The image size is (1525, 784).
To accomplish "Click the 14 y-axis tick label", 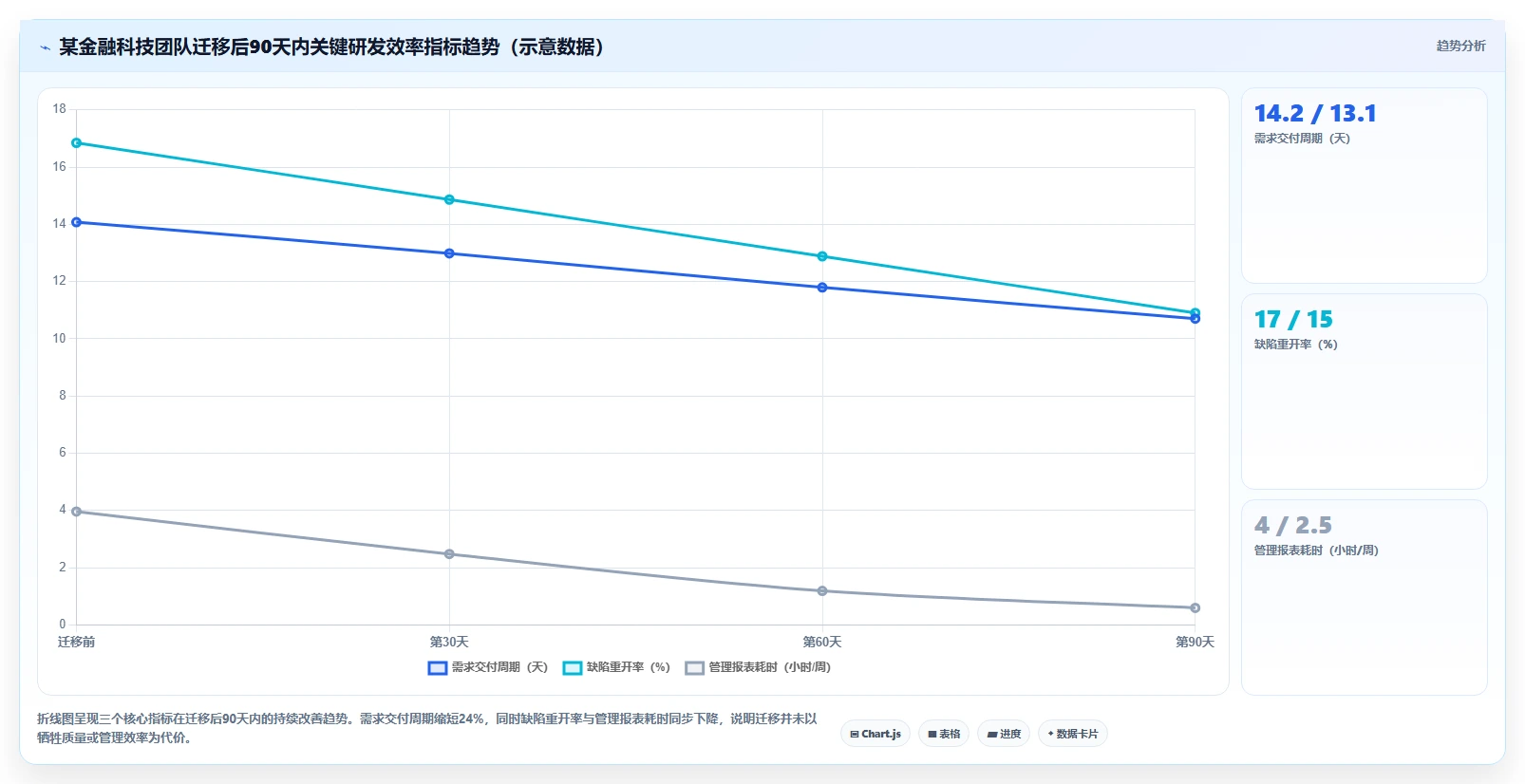I will coord(60,224).
